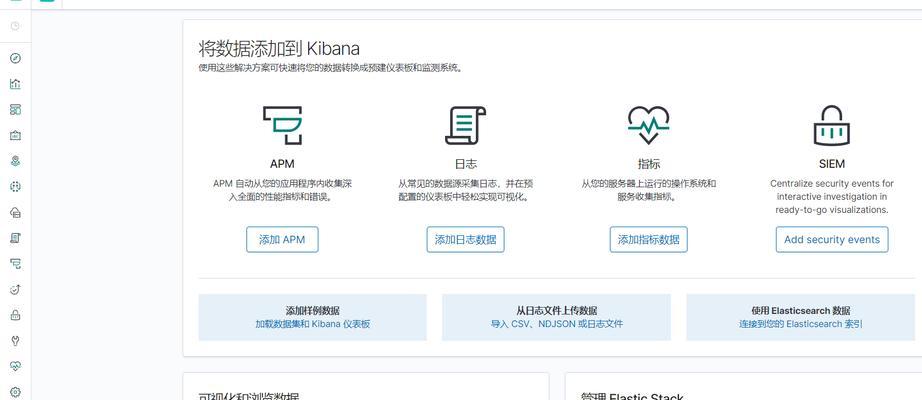Open Logs via the sidebar scroll icon
Image resolution: width=922 pixels, height=400 pixels.
click(x=15, y=238)
